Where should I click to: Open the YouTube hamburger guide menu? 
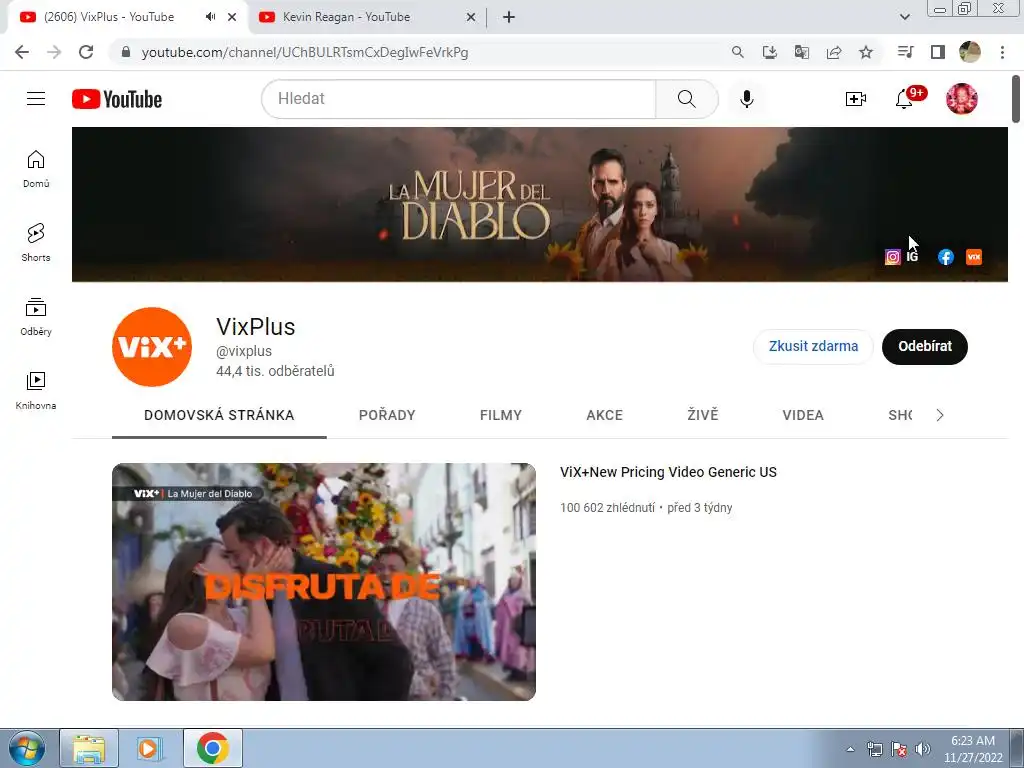coord(36,99)
